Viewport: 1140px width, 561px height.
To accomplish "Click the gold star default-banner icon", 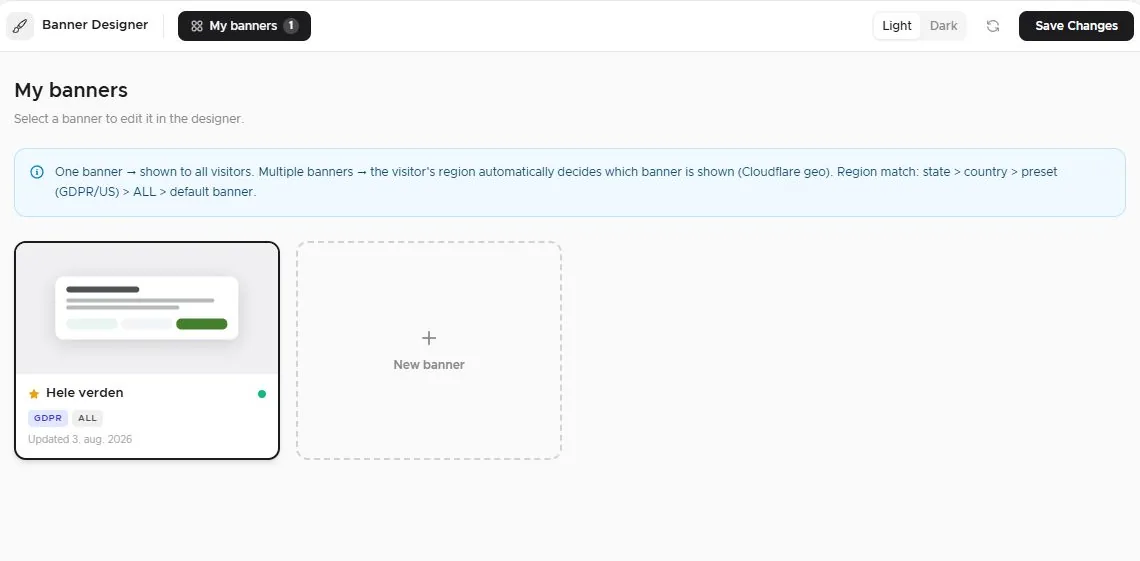I will [x=33, y=394].
